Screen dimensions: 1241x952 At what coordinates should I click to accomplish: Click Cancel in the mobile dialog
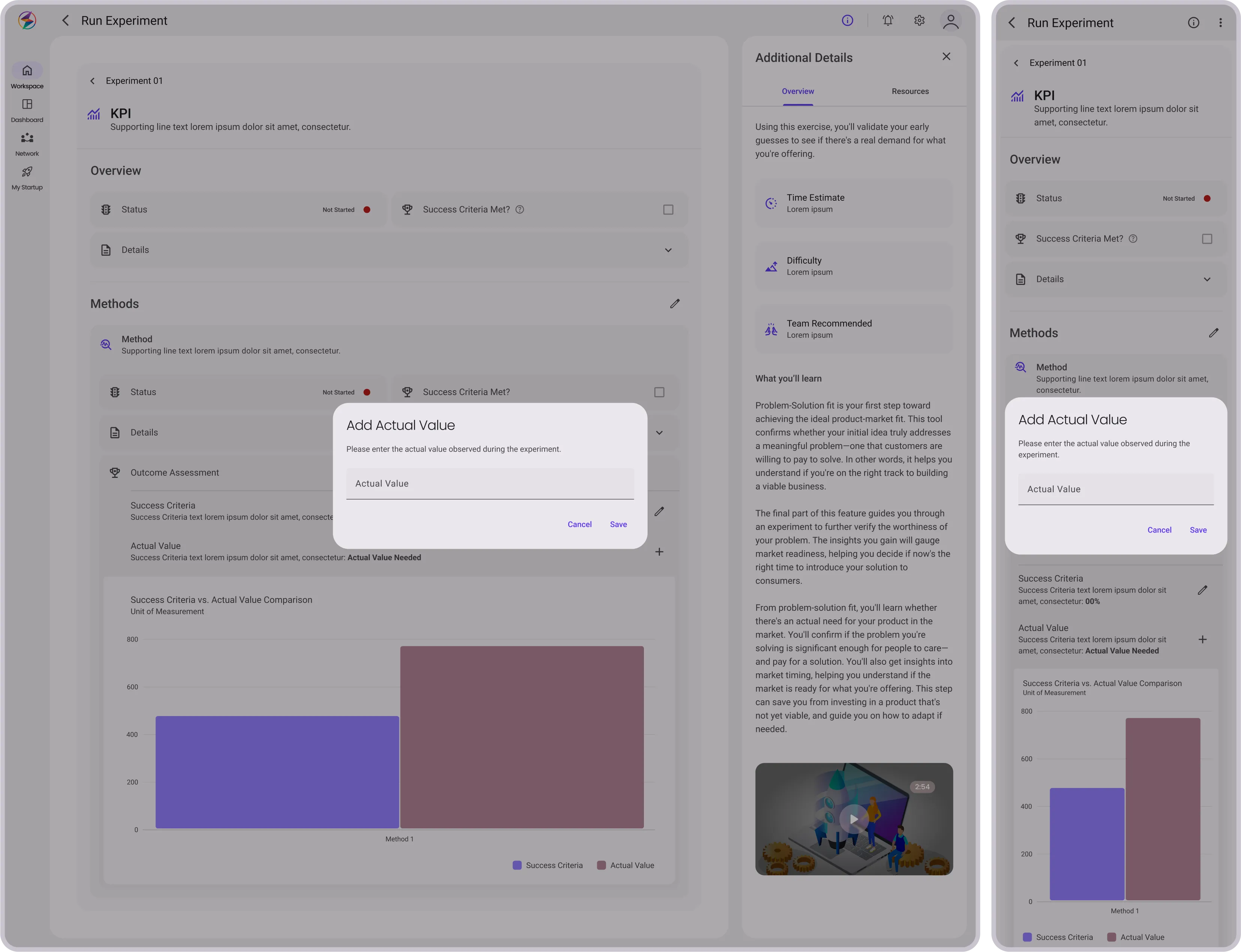coord(1159,530)
